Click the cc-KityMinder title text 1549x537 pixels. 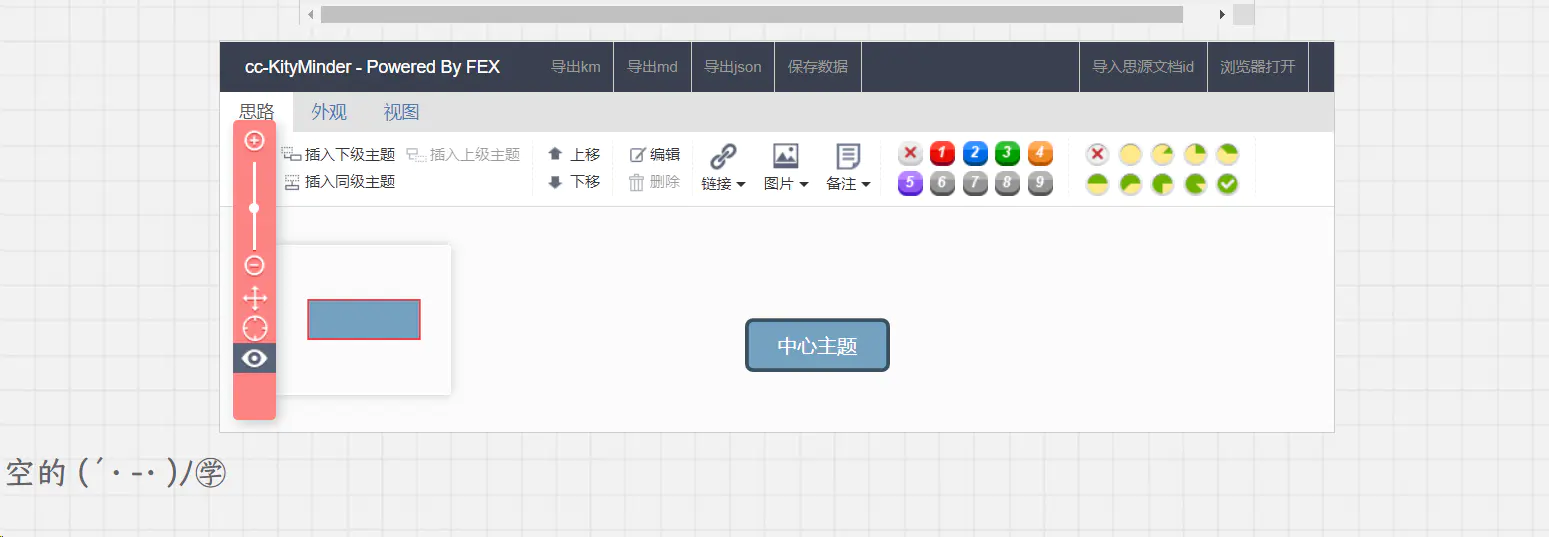pyautogui.click(x=372, y=67)
